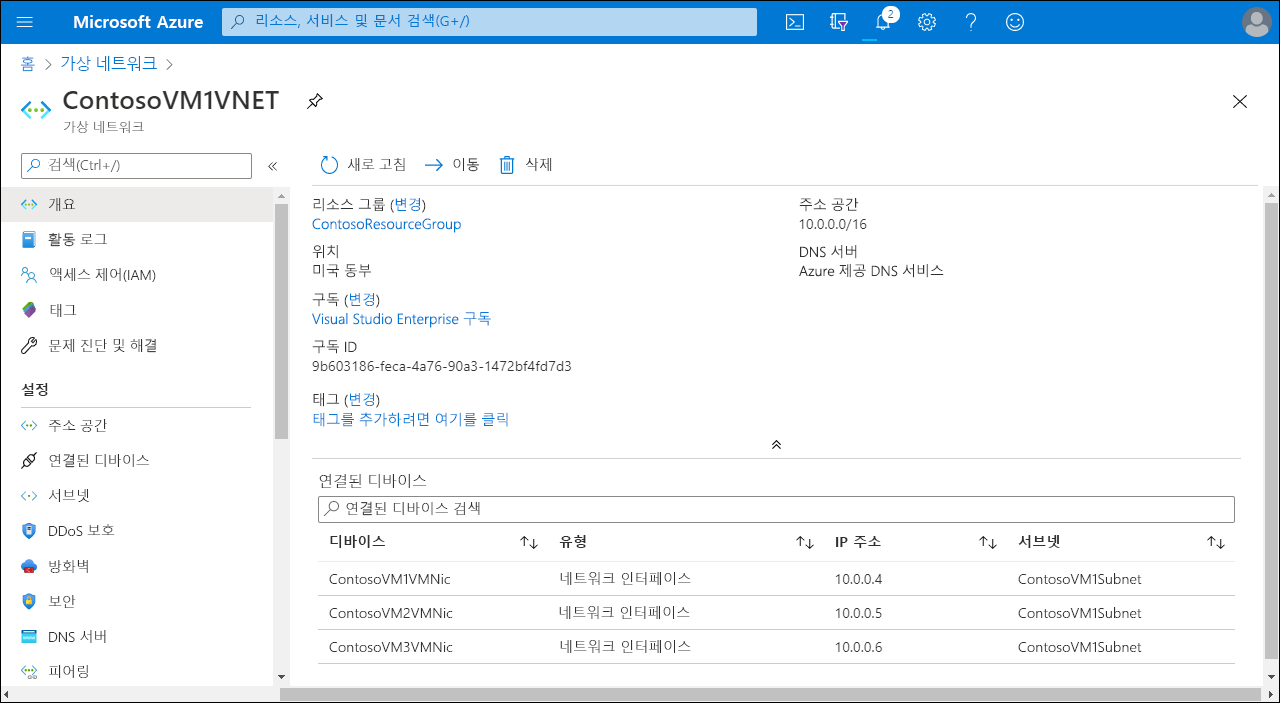The image size is (1280, 703).
Task: Click the 삭제 delete button
Action: [526, 165]
